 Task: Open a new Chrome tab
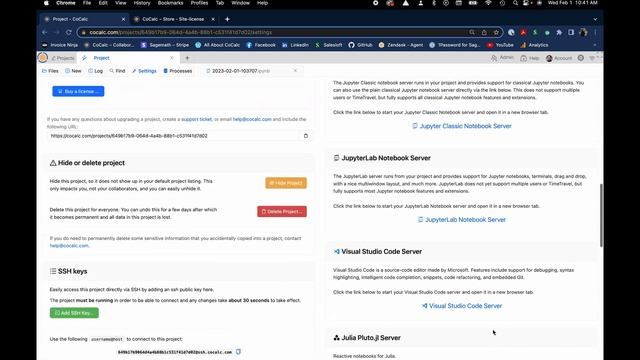(227, 19)
